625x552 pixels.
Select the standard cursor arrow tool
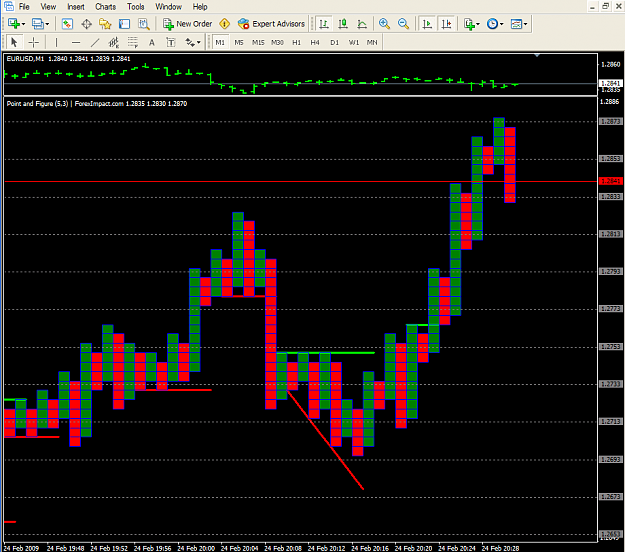point(14,42)
